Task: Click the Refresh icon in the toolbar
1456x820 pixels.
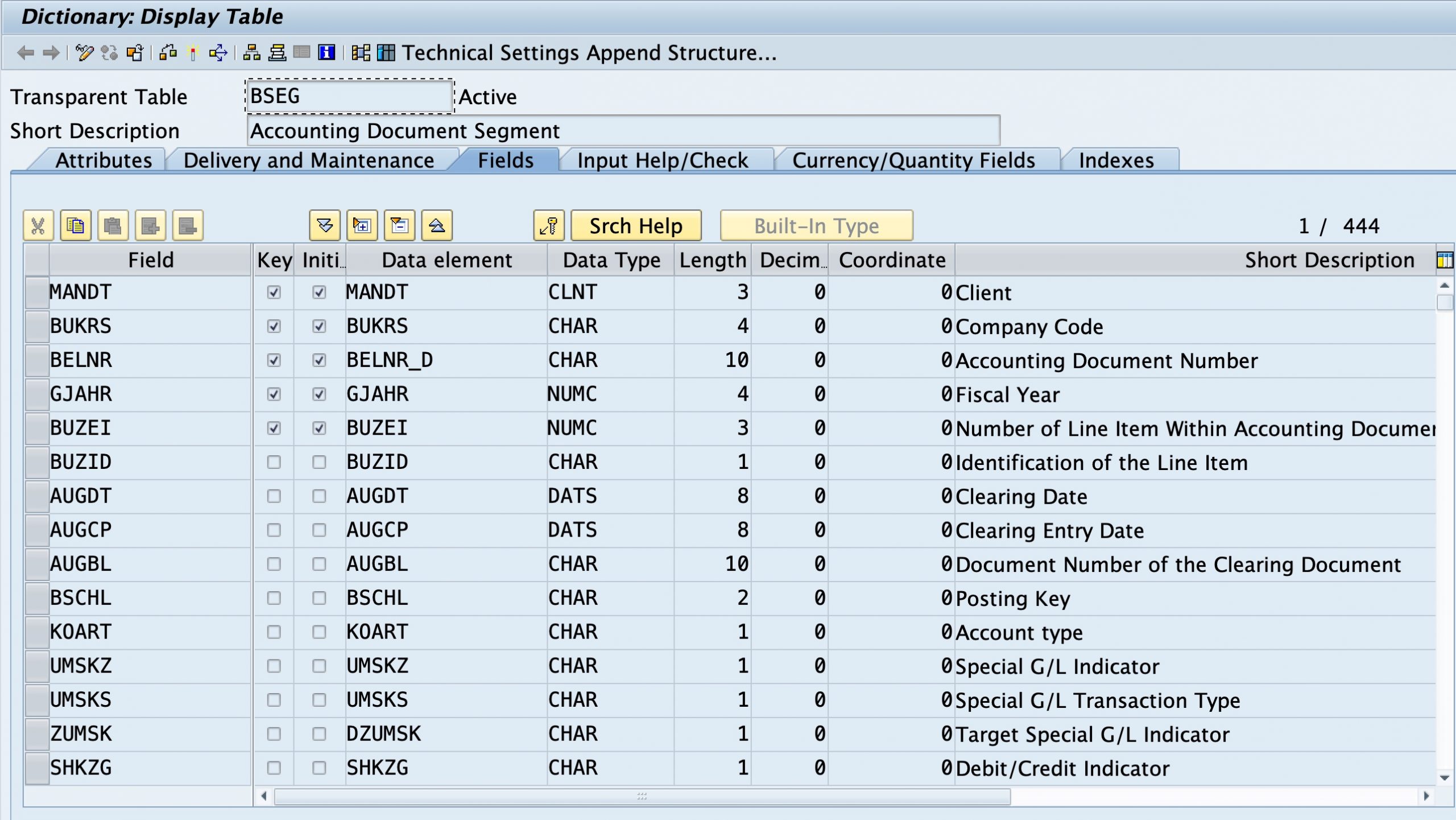Action: point(110,54)
